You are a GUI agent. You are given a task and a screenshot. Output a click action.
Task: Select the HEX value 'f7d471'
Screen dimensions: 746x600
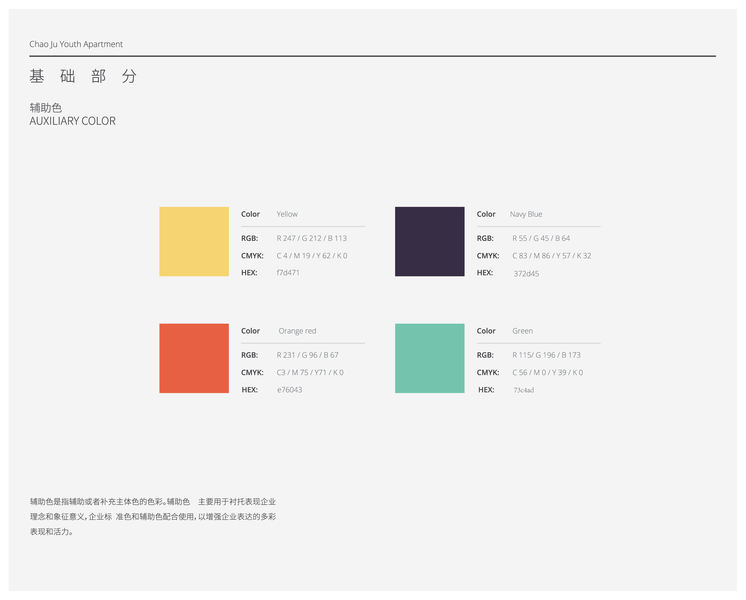click(288, 273)
